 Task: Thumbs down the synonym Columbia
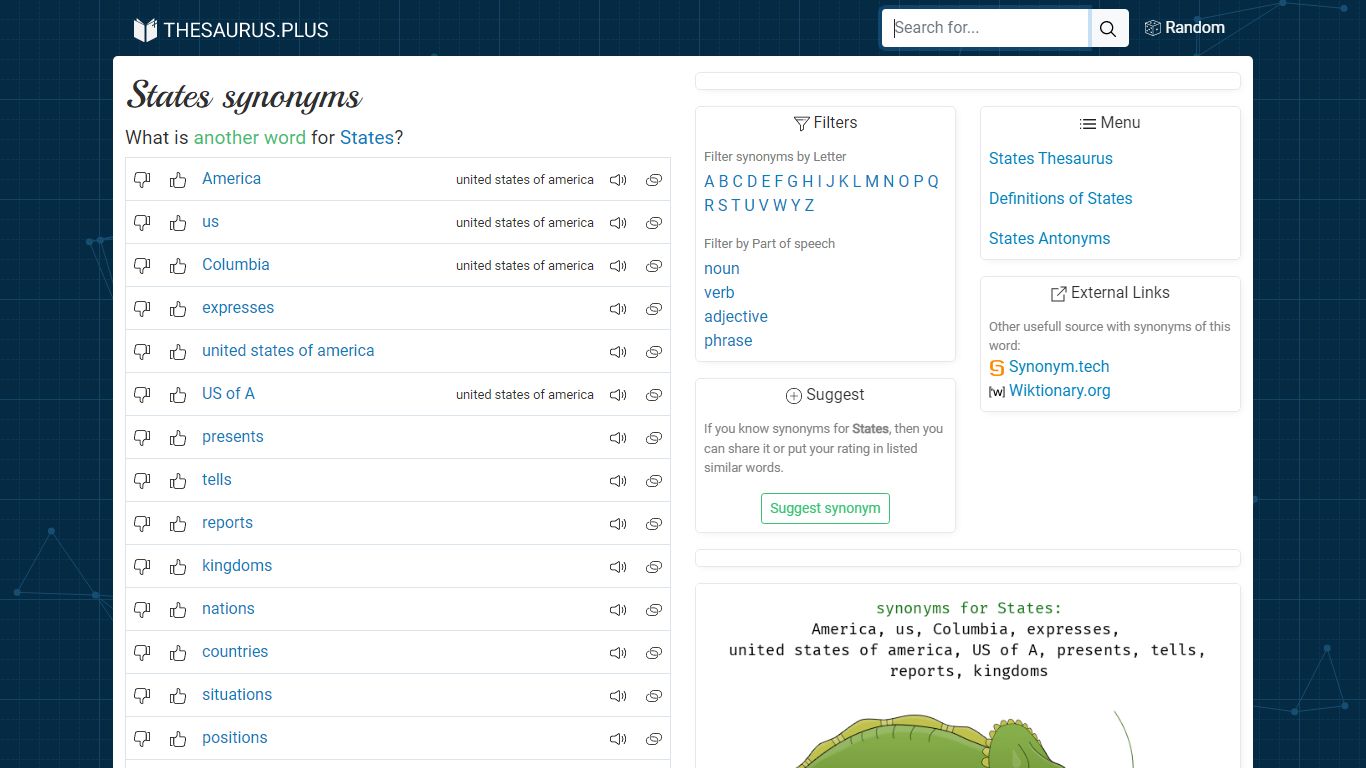click(142, 266)
